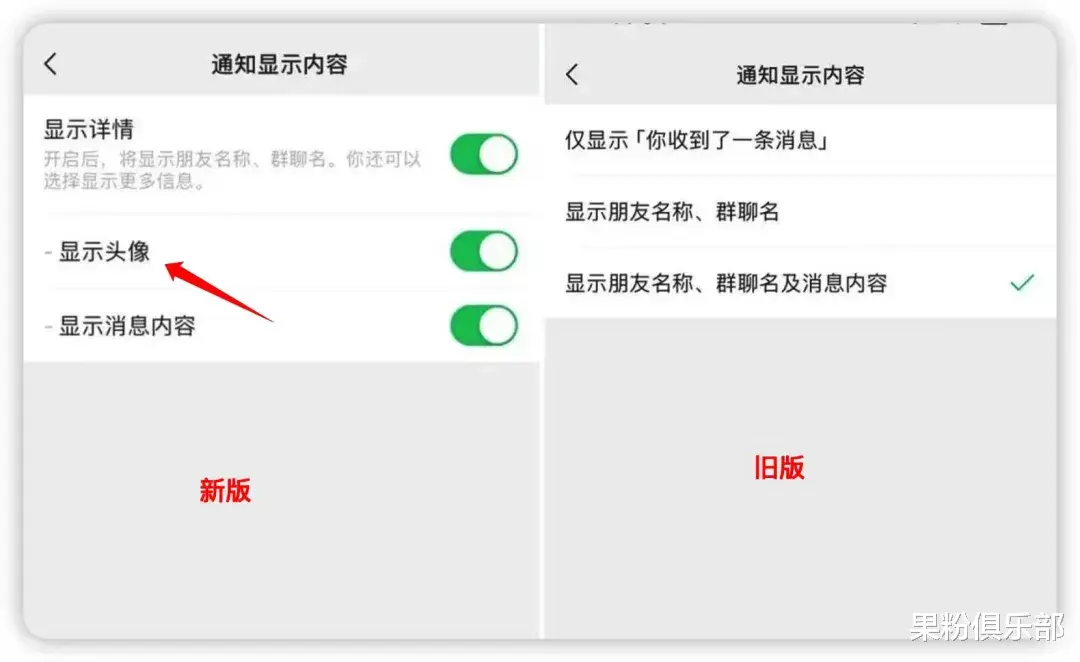Tap the 显示头像 label
Image resolution: width=1080 pixels, height=662 pixels.
click(104, 251)
